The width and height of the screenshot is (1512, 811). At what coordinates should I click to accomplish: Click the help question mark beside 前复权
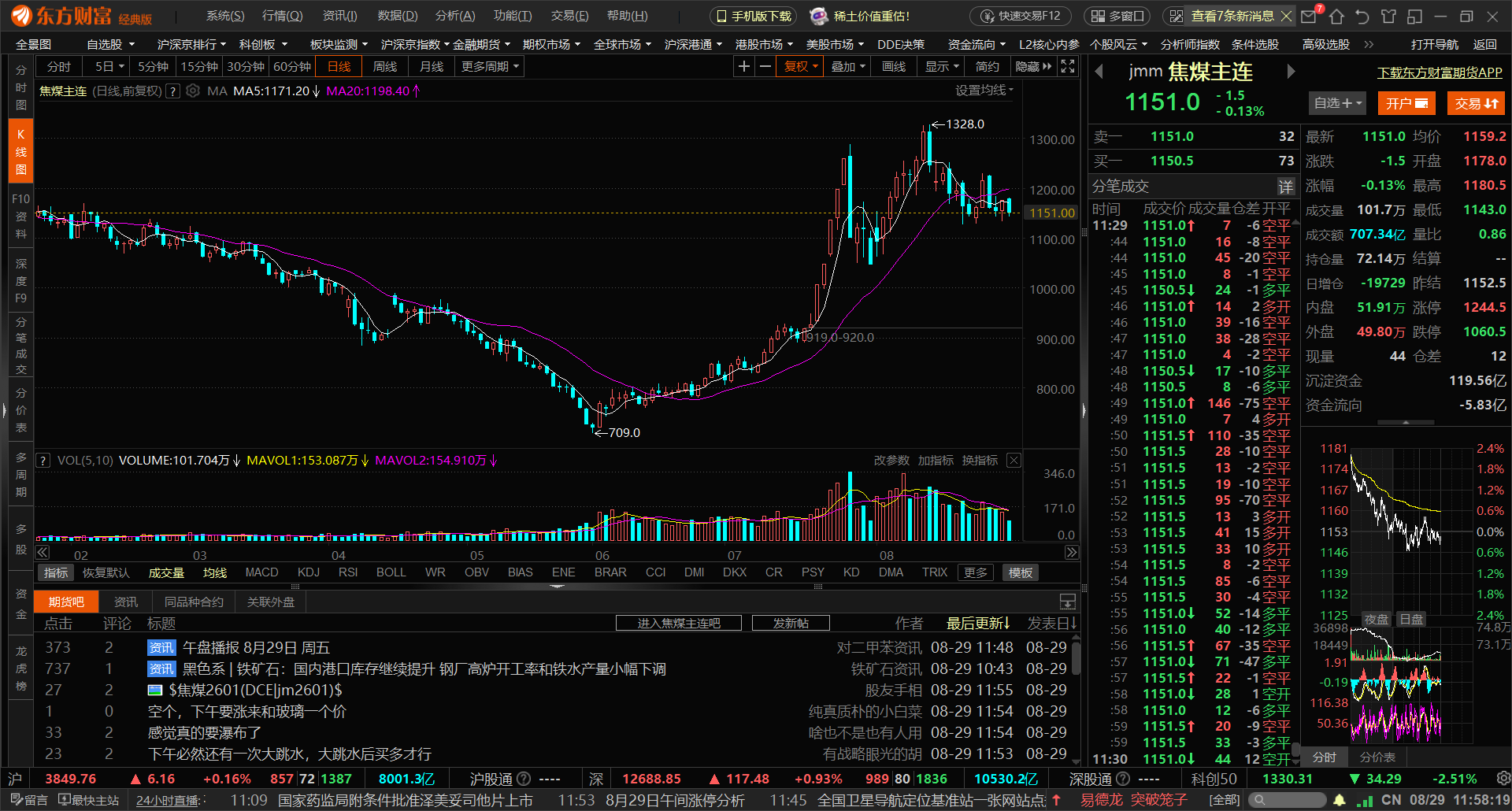point(172,91)
